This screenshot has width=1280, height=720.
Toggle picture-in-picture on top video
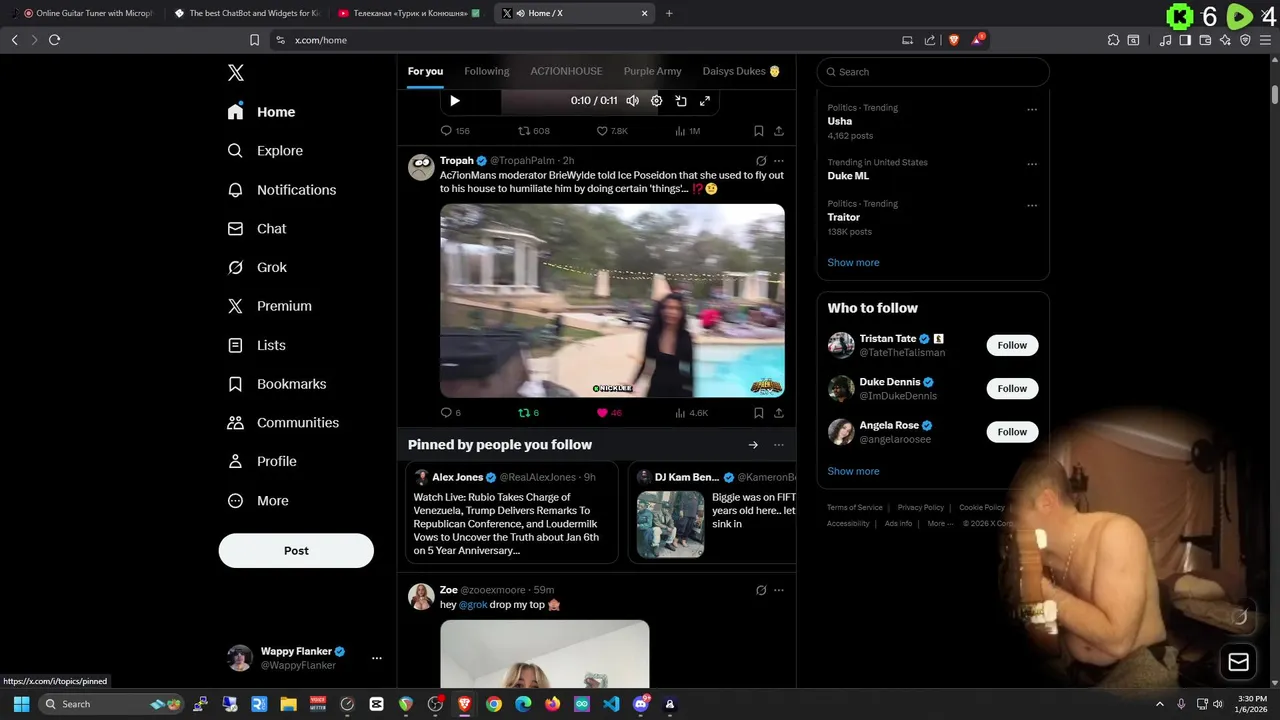pos(681,101)
